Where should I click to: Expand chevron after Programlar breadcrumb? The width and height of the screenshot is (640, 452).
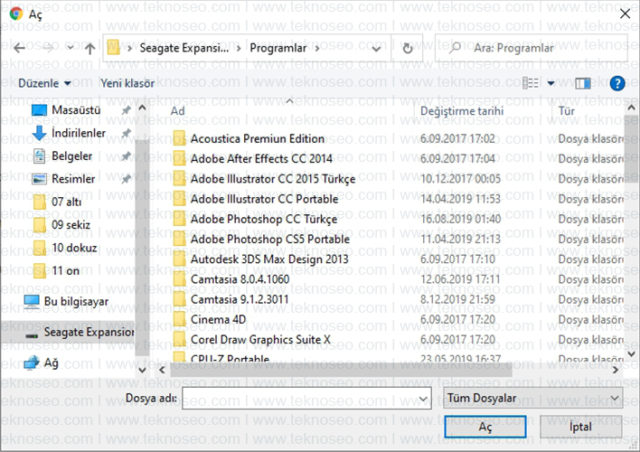317,49
